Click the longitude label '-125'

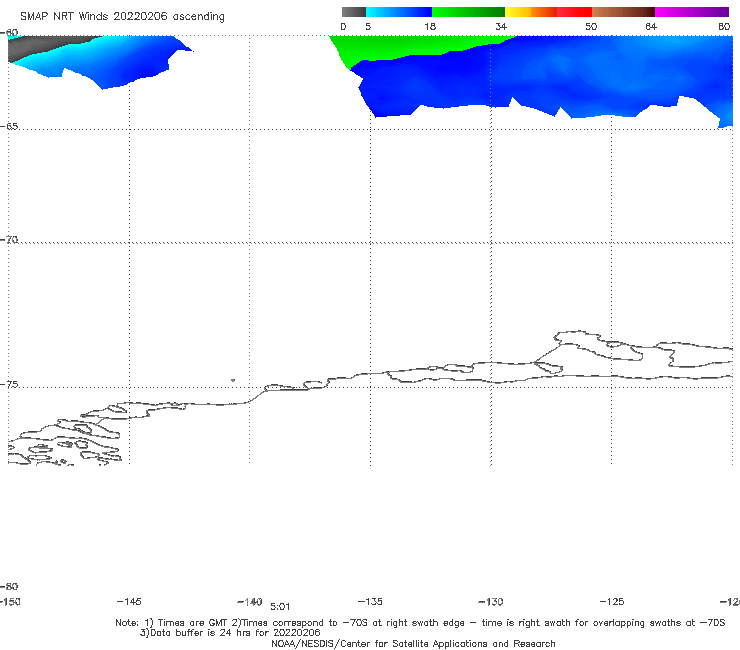pyautogui.click(x=612, y=601)
